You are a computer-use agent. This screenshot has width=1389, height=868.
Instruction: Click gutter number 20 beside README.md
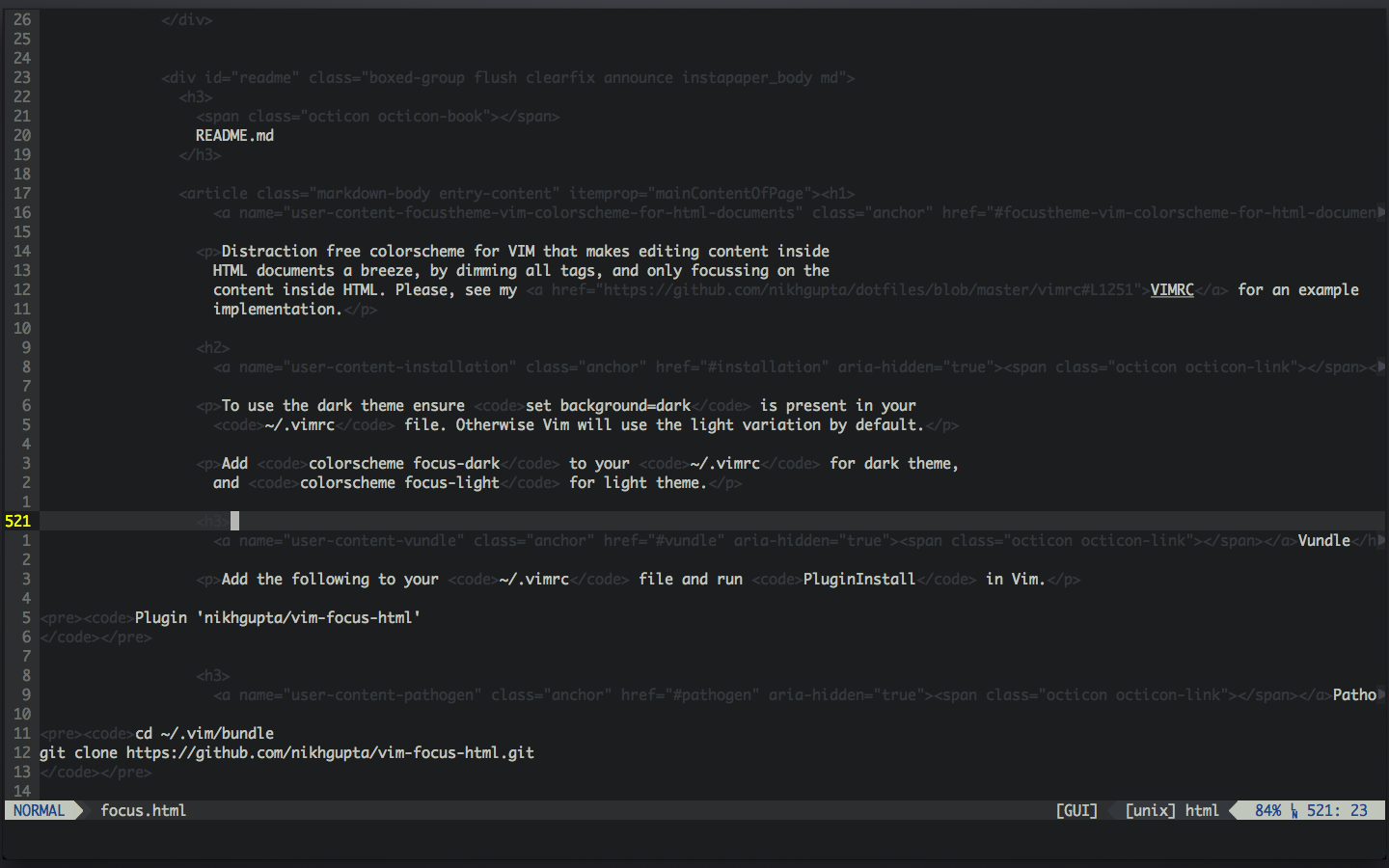[22, 135]
